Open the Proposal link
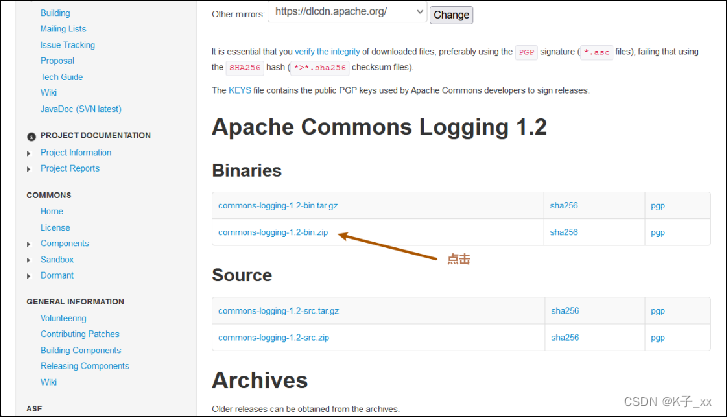 click(x=57, y=61)
